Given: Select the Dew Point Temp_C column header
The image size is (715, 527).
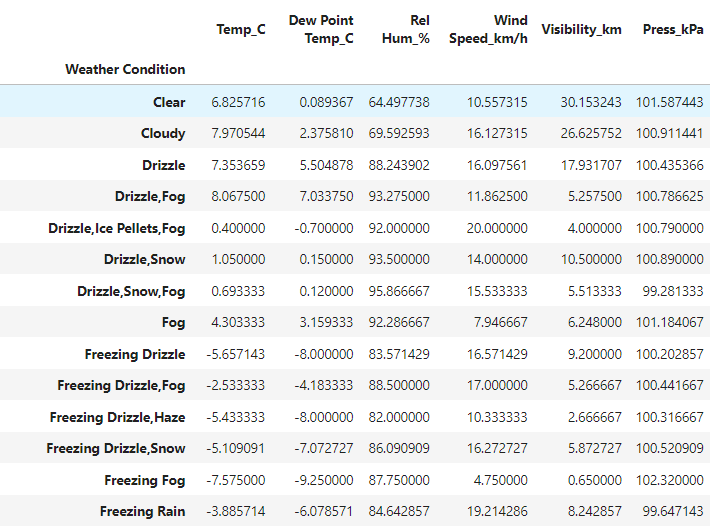Looking at the screenshot, I should pyautogui.click(x=321, y=29).
